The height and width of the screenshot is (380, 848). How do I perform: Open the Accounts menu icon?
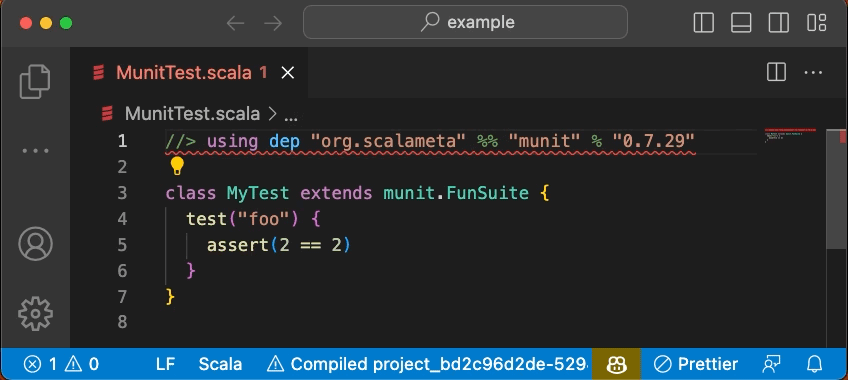tap(35, 244)
